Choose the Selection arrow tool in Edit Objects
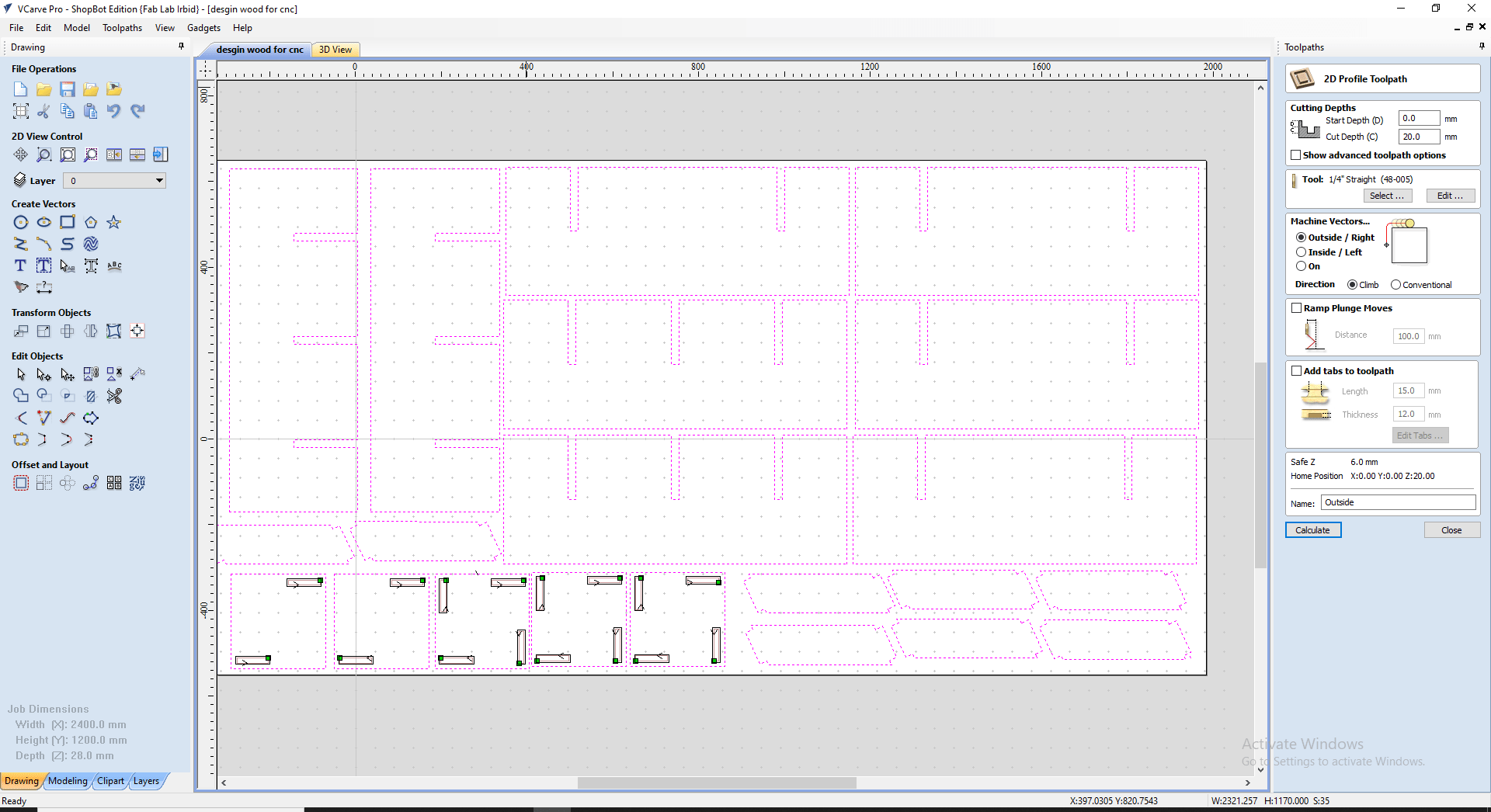The height and width of the screenshot is (812, 1491). tap(21, 374)
